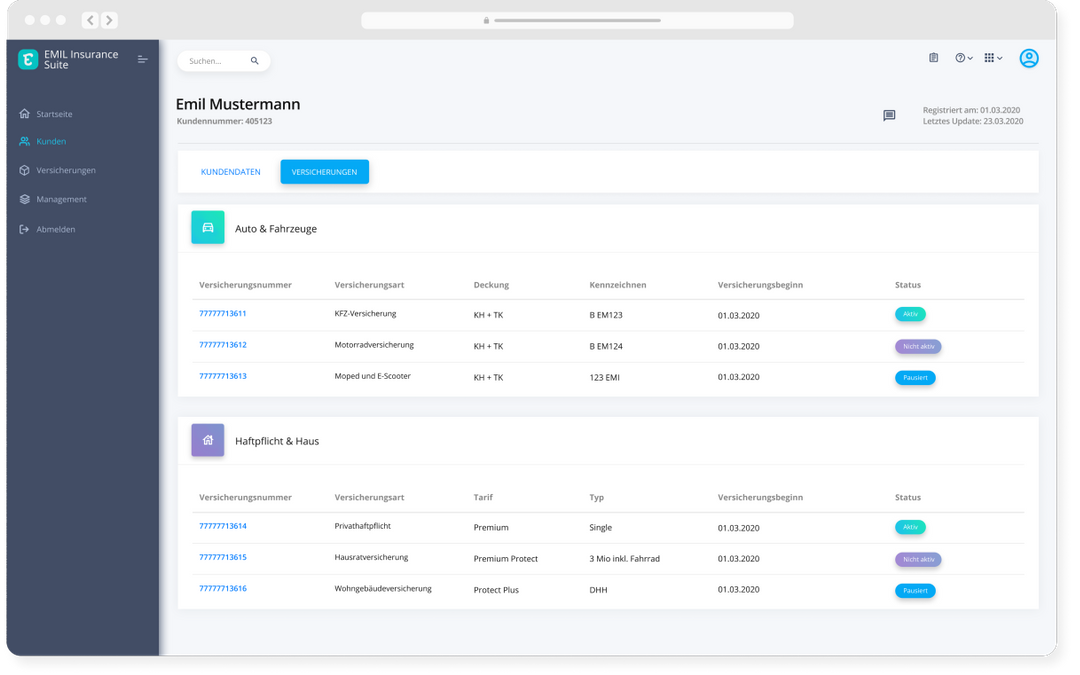This screenshot has width=1080, height=675.
Task: Go to Startseite in the sidebar
Action: 54,114
